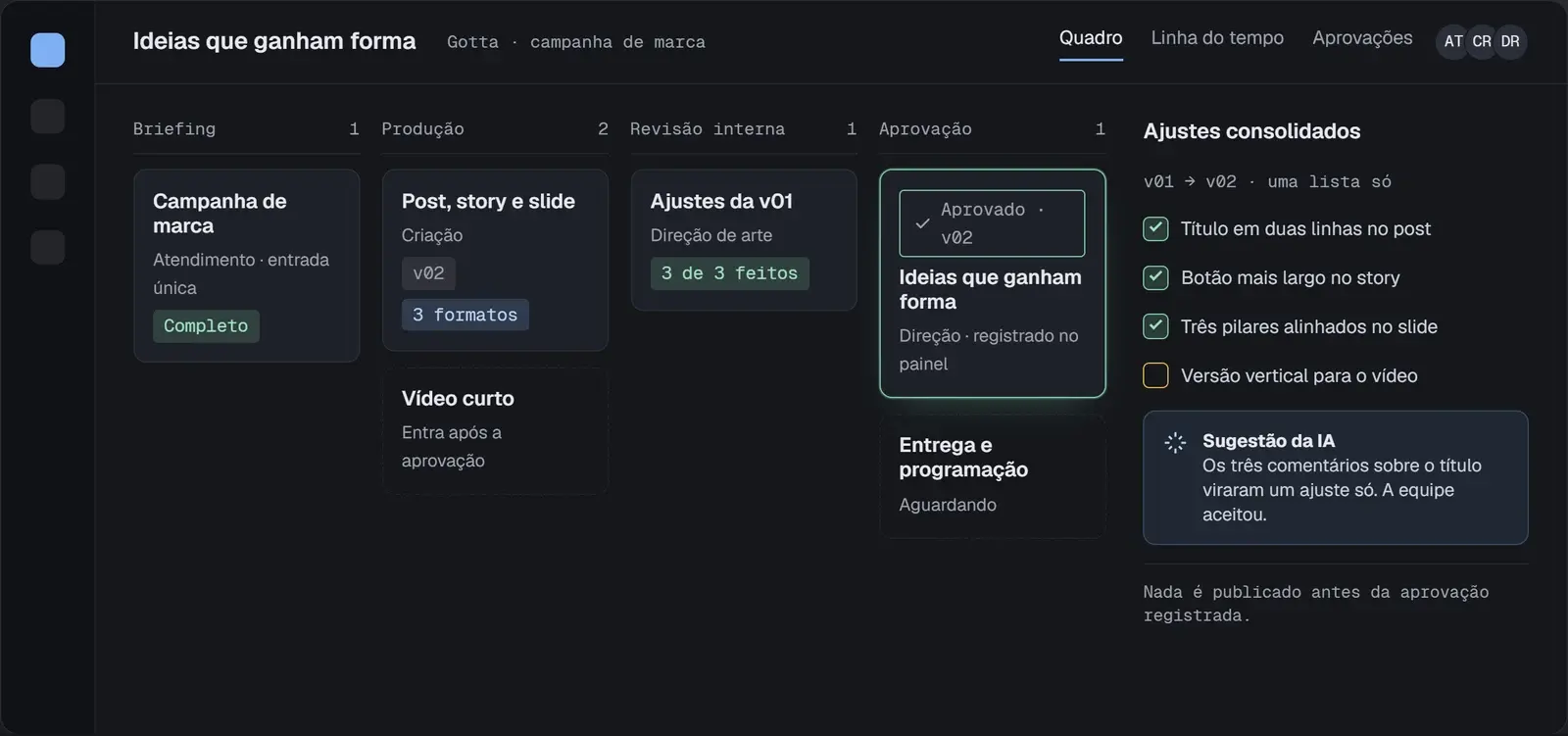Click the checkmark icon in the Aprovado badge
Viewport: 1568px width, 736px height.
922,223
